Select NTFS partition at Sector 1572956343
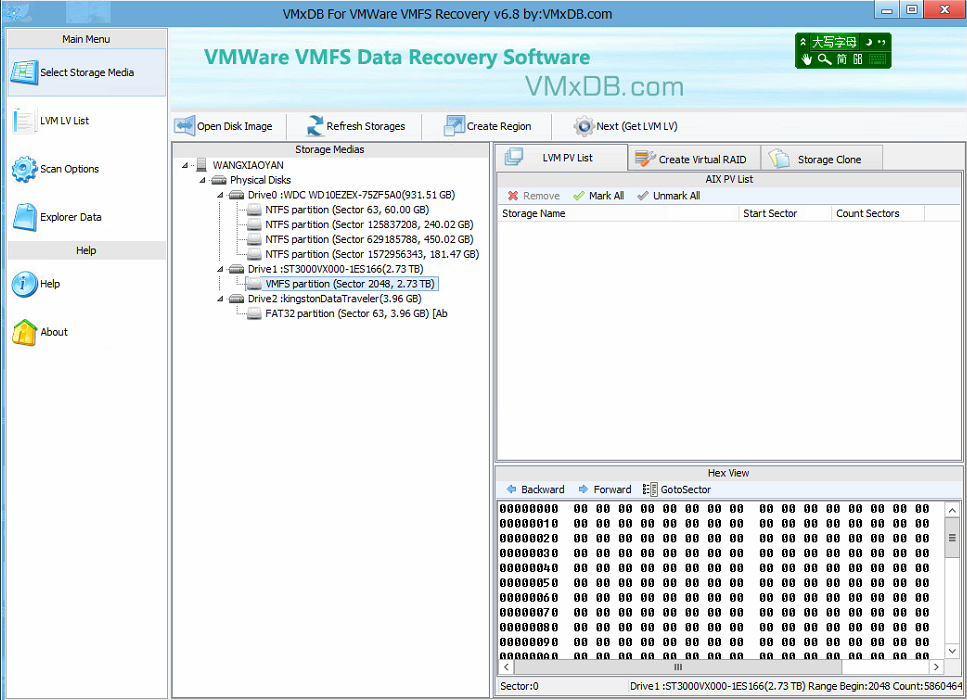 coord(372,254)
